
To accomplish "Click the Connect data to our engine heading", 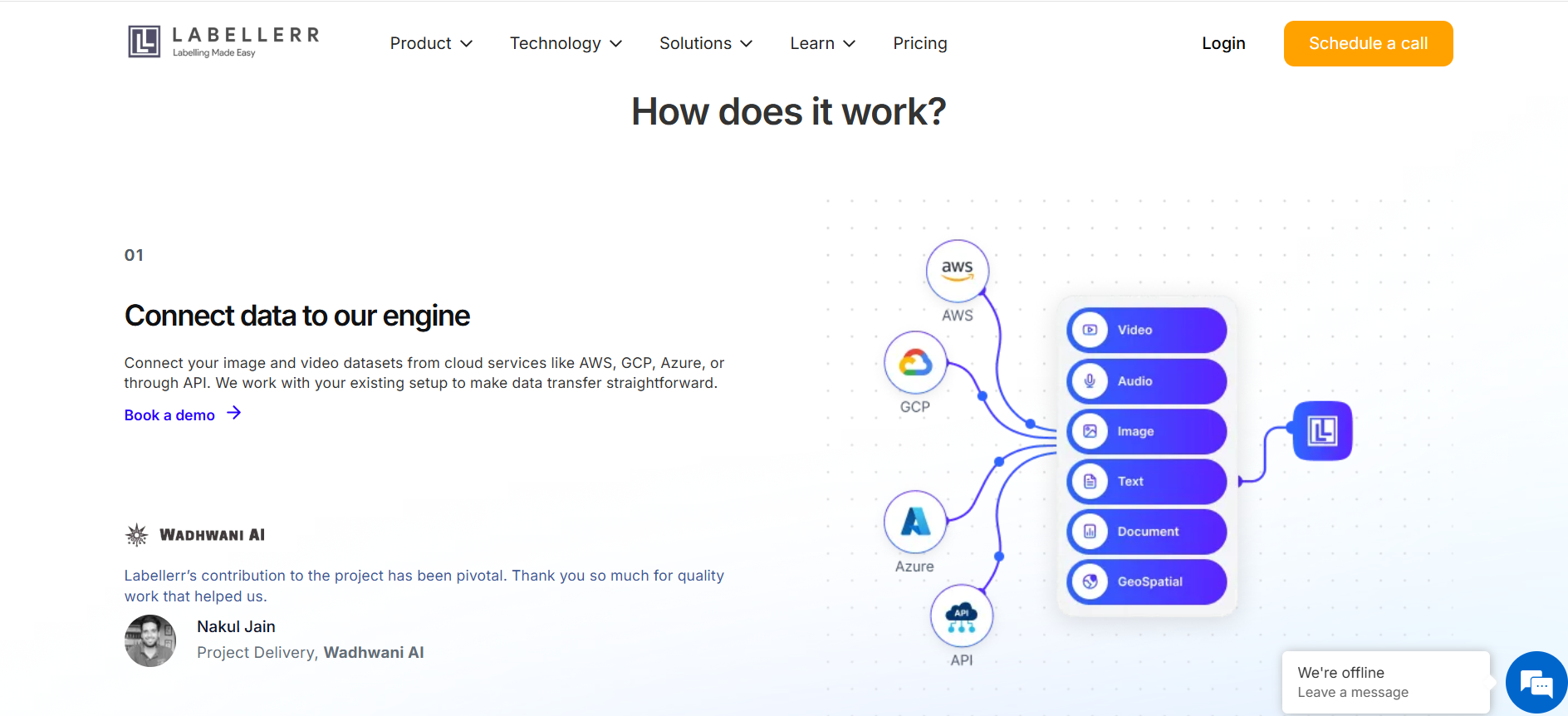I will click(x=297, y=316).
